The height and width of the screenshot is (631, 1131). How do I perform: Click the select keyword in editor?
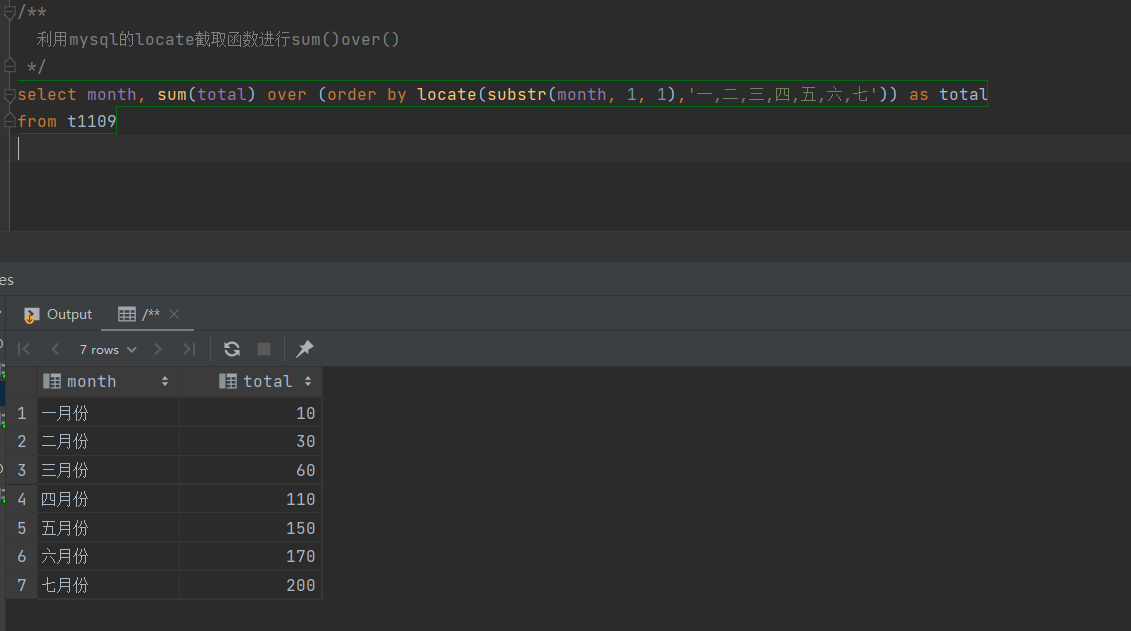click(x=47, y=94)
